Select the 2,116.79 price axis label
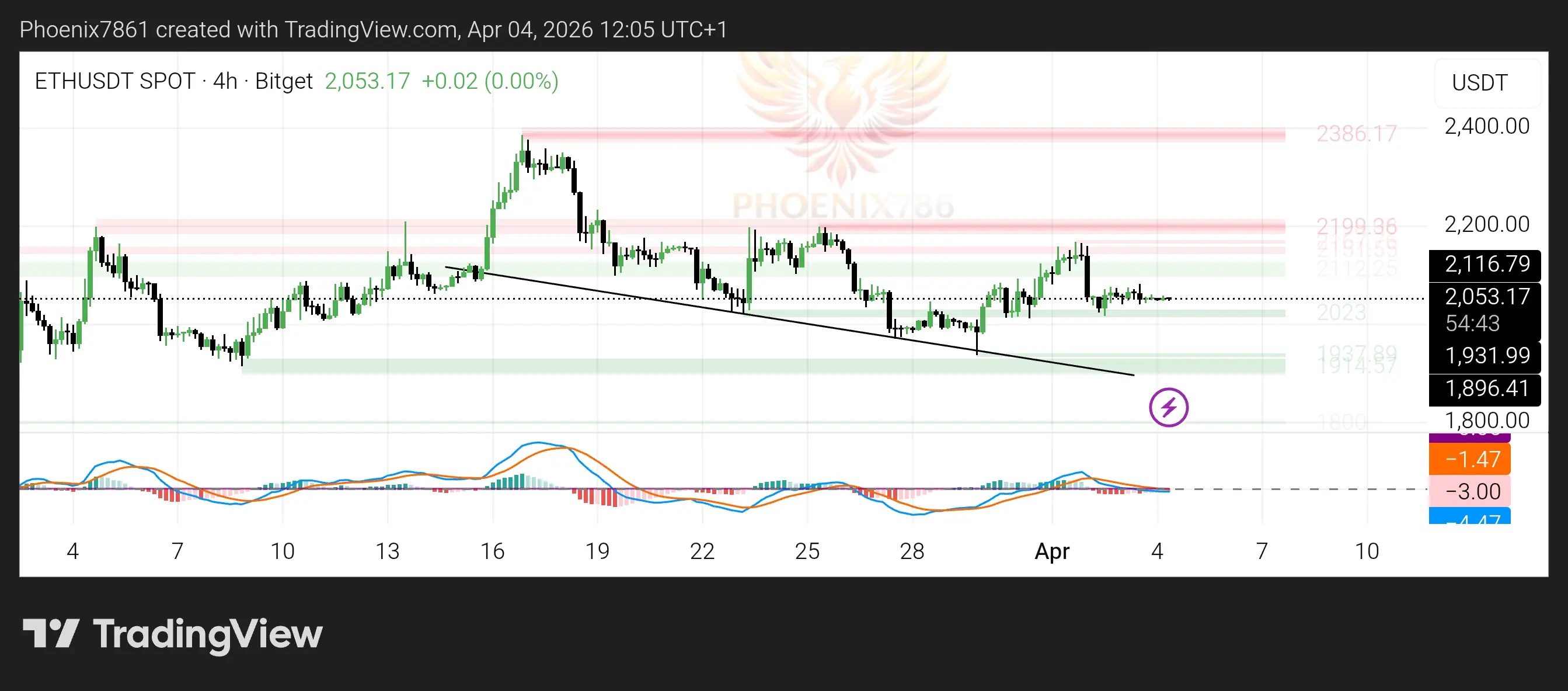1568x691 pixels. (x=1486, y=264)
